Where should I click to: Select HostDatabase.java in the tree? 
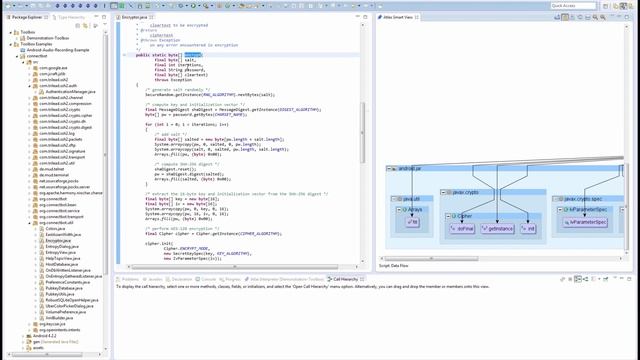(61, 264)
